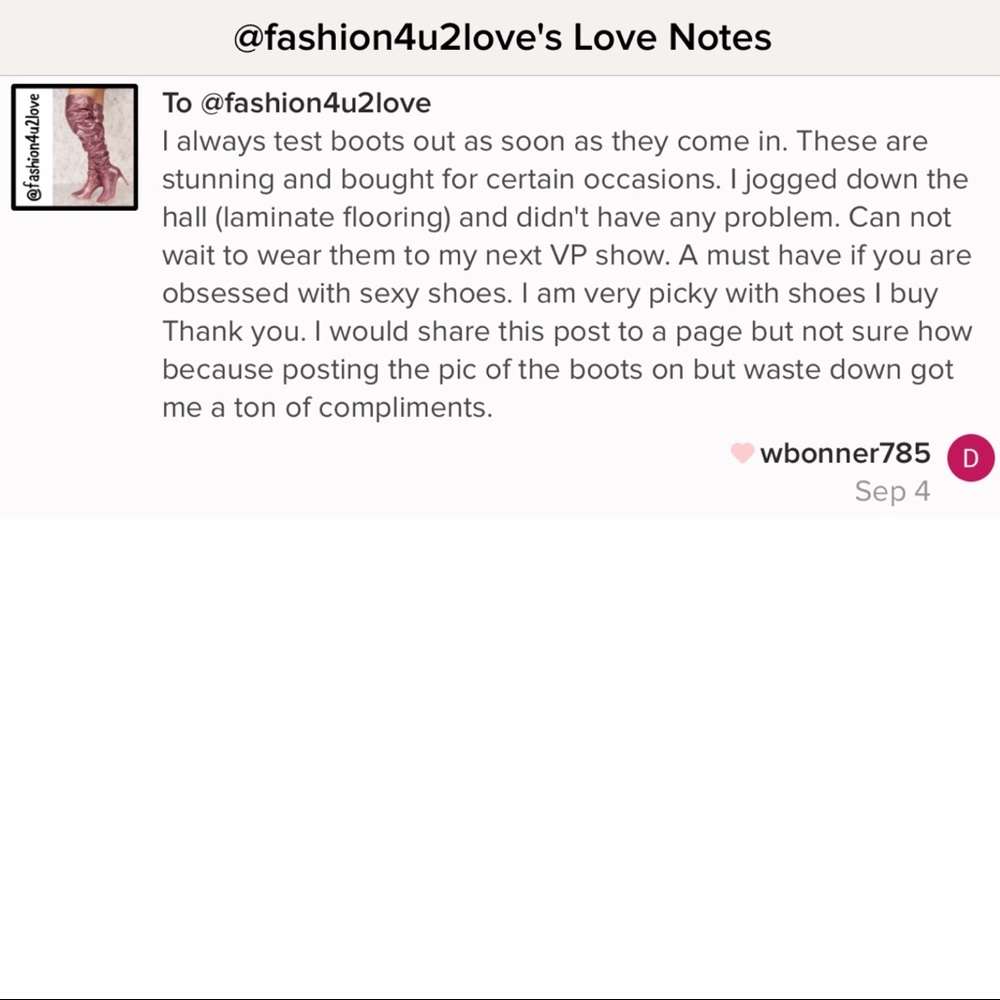The height and width of the screenshot is (1000, 1000).
Task: Click the @fashion4u2love's handle in page header
Action: (x=398, y=37)
